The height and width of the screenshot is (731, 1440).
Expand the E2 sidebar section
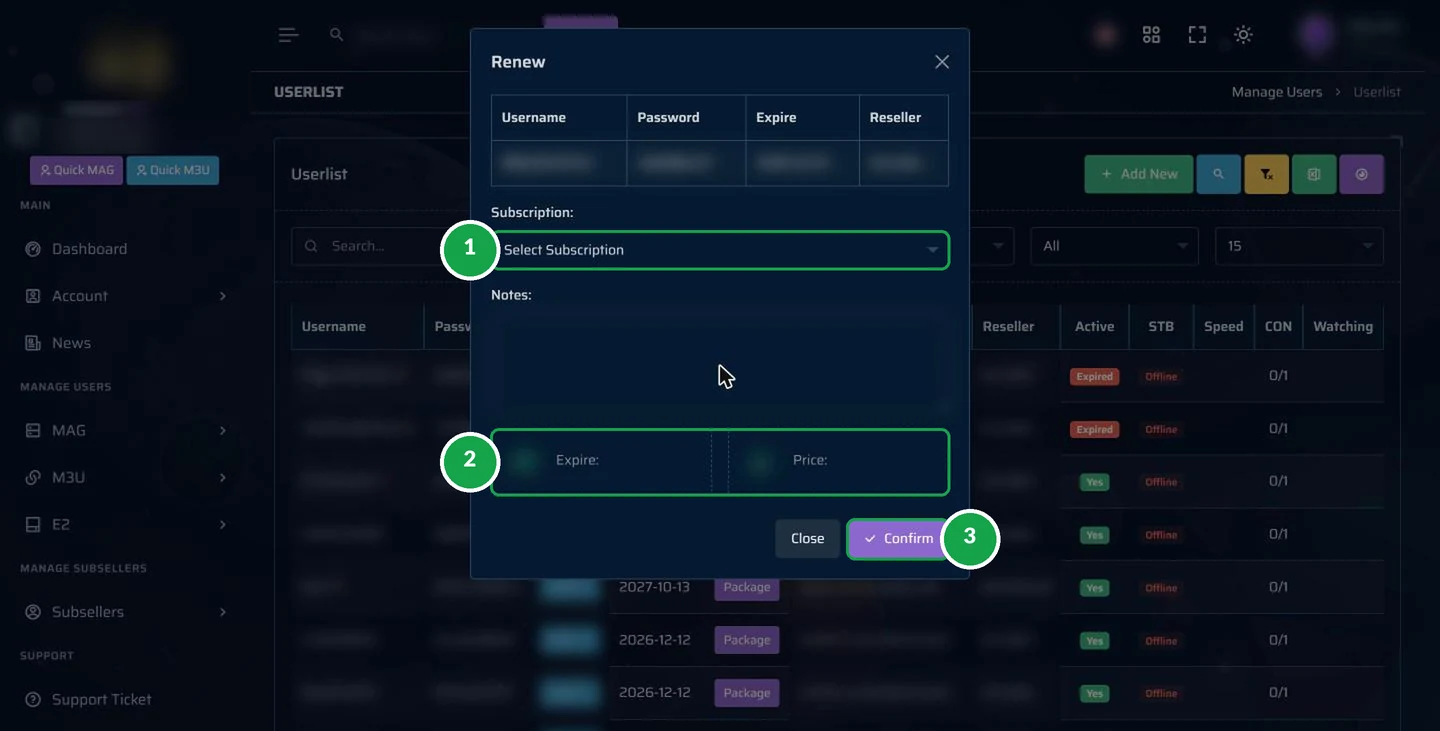[x=125, y=524]
